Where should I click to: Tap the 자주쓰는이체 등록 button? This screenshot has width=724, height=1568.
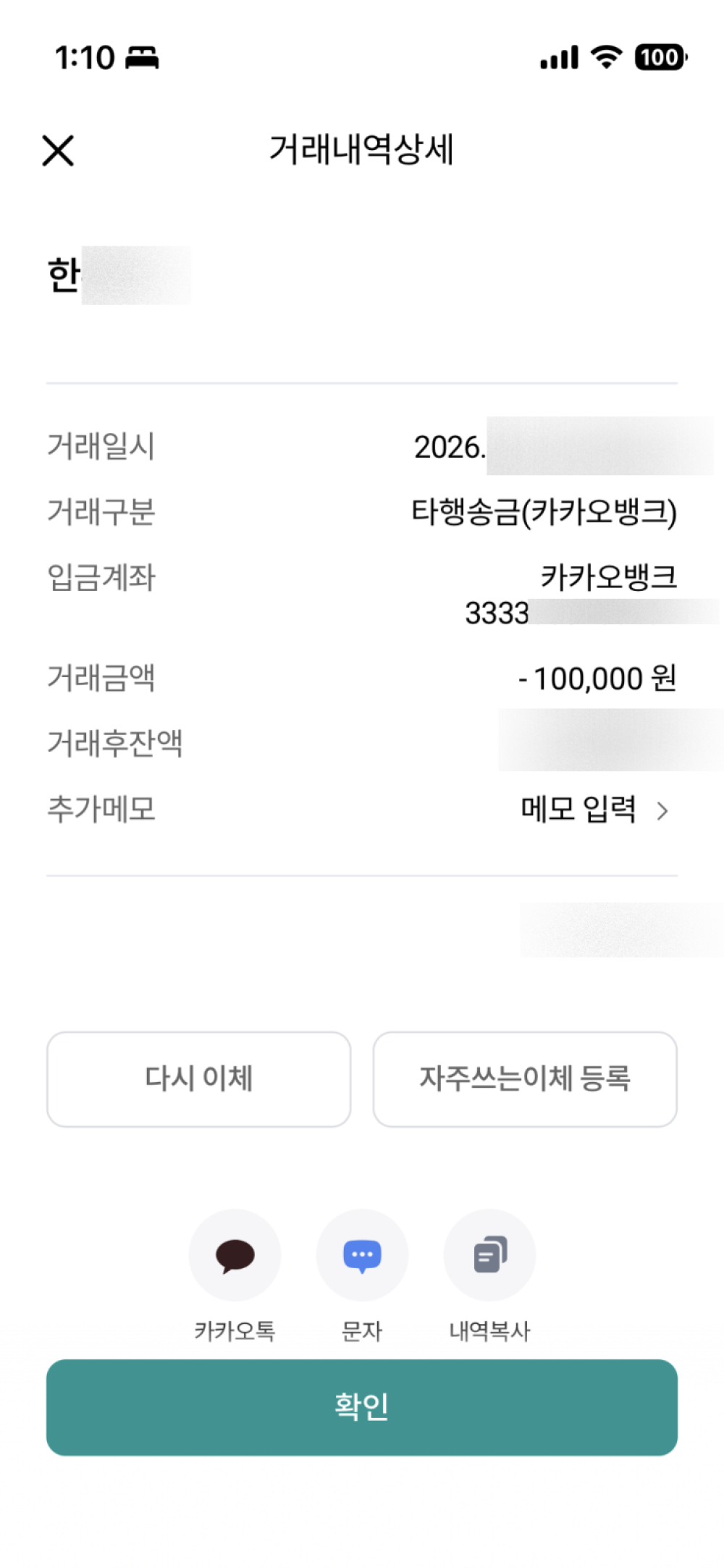(525, 1079)
